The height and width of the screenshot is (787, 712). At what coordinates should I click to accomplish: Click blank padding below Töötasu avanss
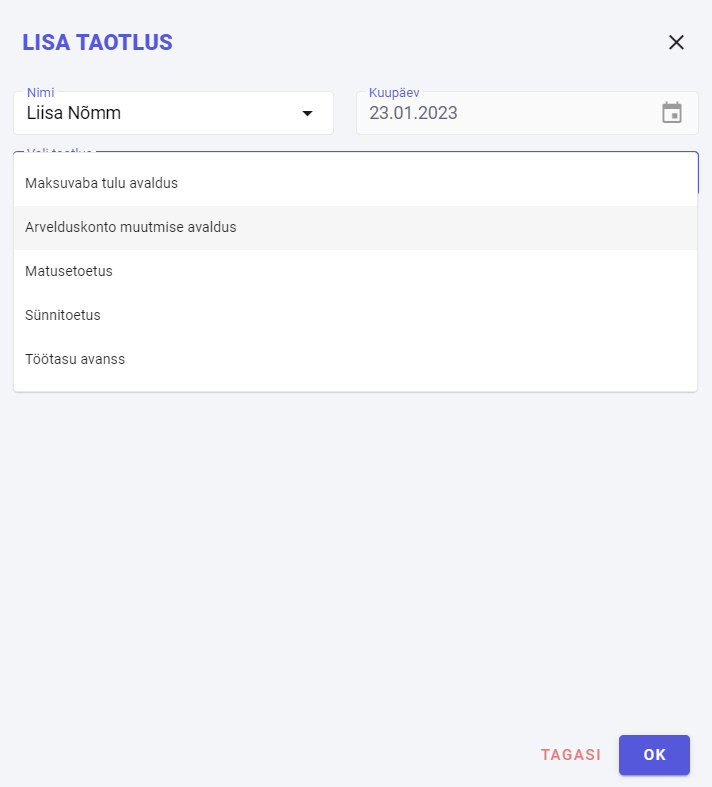(x=355, y=386)
